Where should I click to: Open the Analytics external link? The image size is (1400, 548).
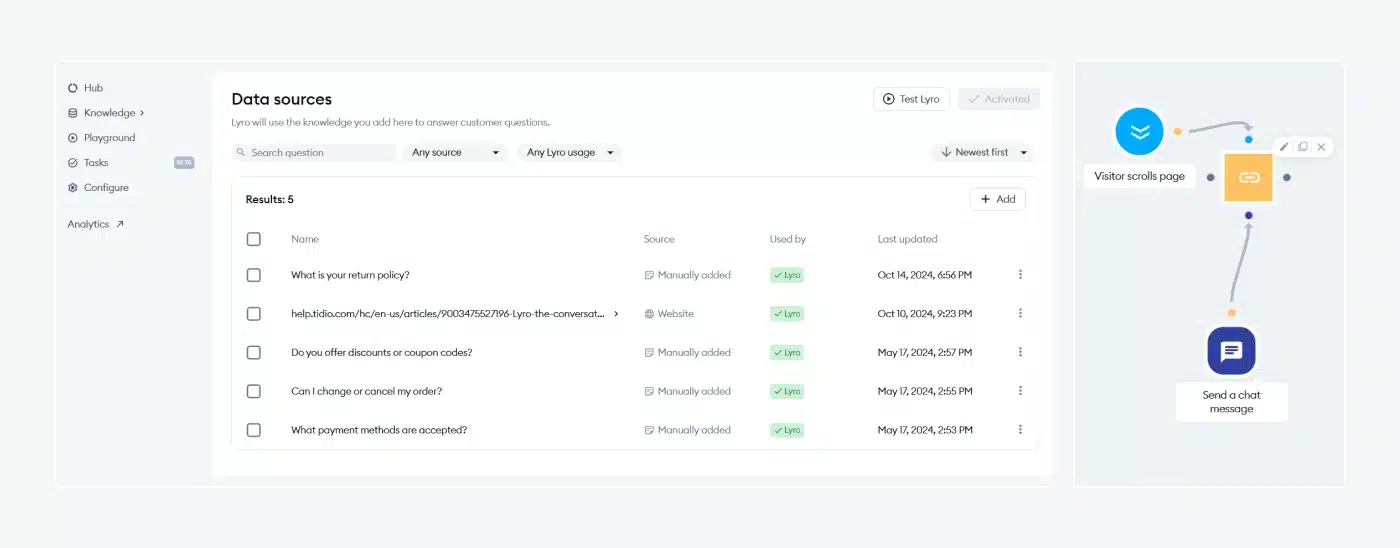point(96,224)
